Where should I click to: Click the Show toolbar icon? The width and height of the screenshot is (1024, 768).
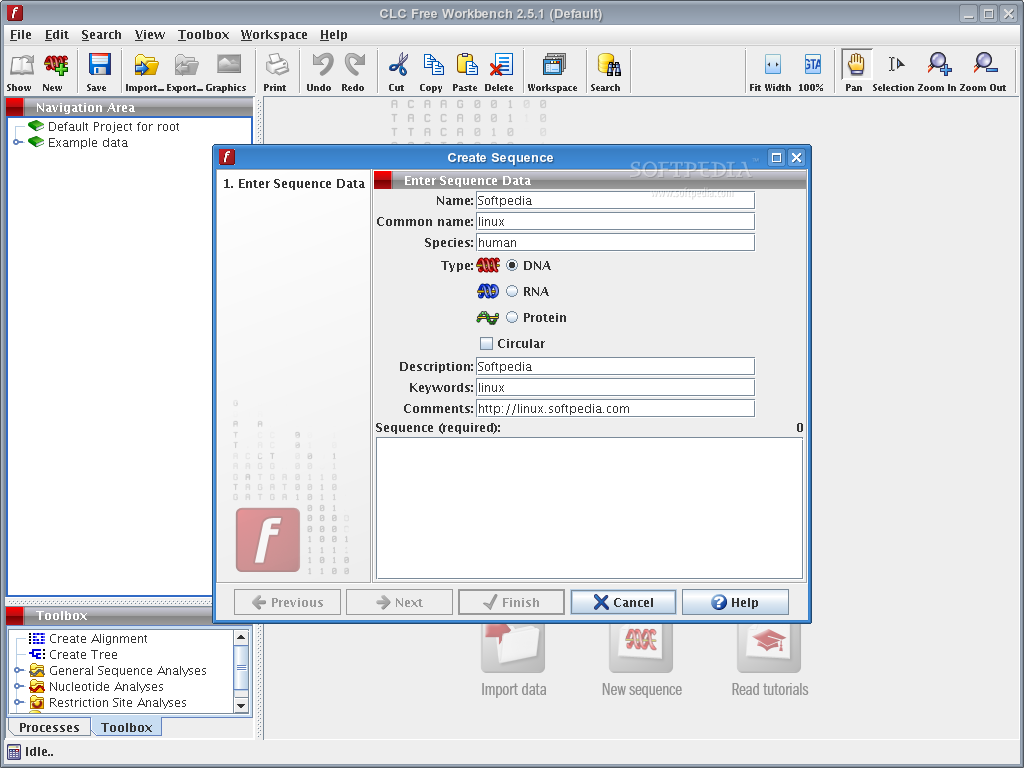point(20,66)
